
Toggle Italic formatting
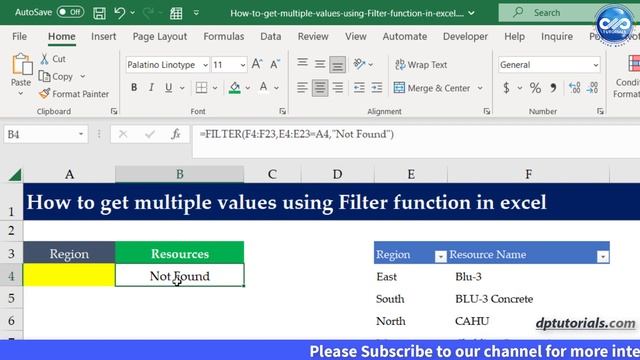coord(151,87)
